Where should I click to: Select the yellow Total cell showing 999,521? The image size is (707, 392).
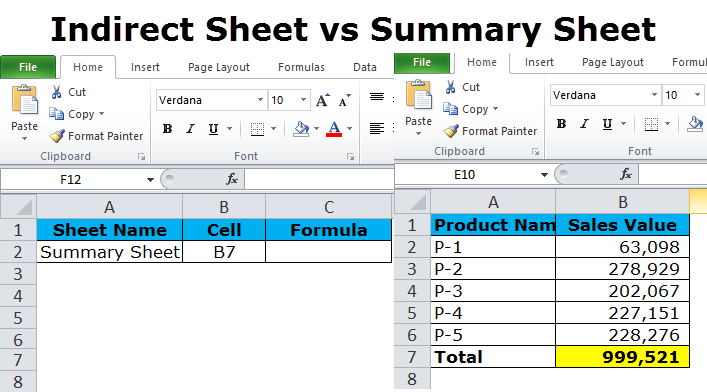[623, 357]
